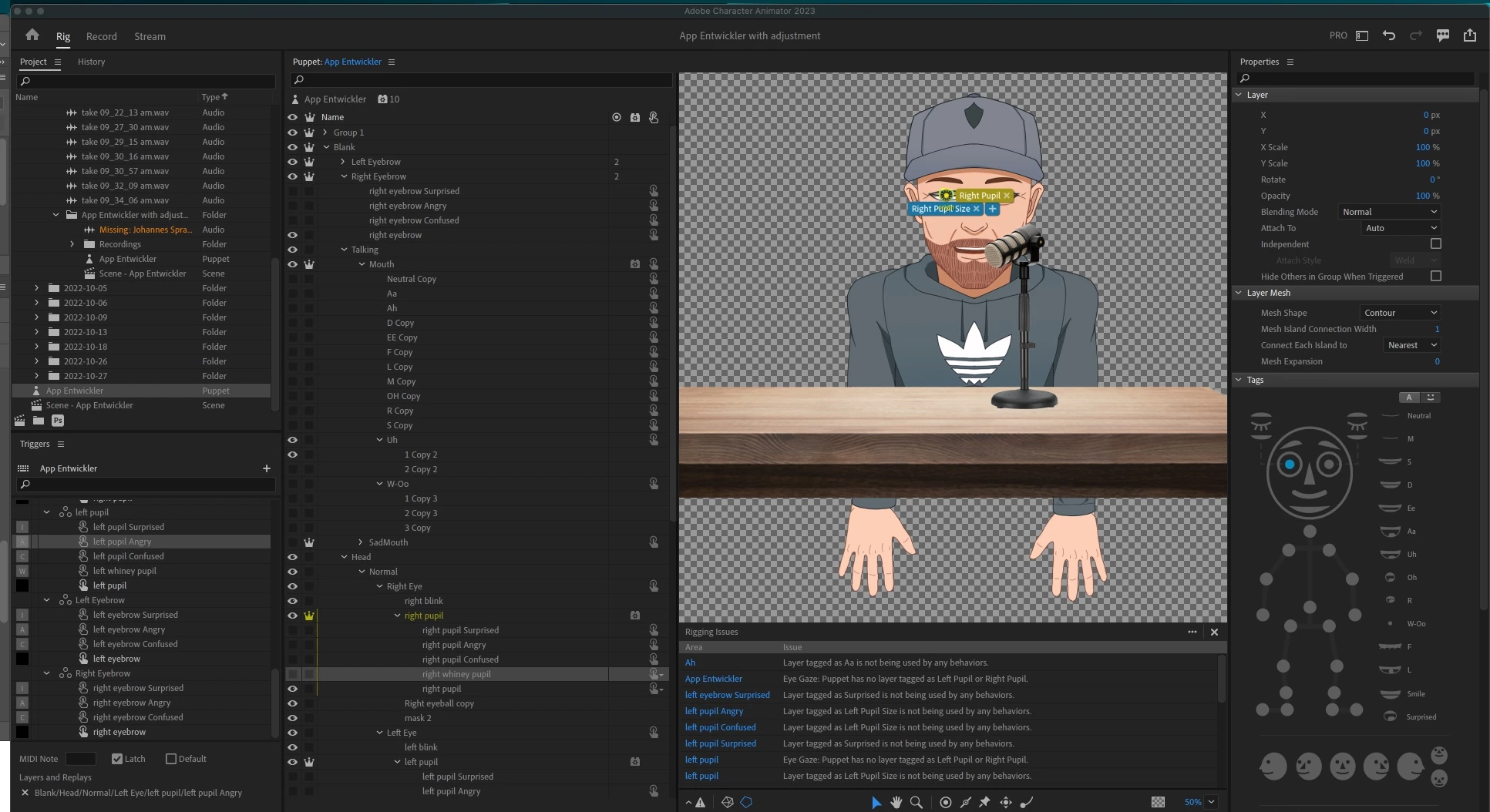Enable the Independent checkbox
1490x812 pixels.
[x=1435, y=243]
